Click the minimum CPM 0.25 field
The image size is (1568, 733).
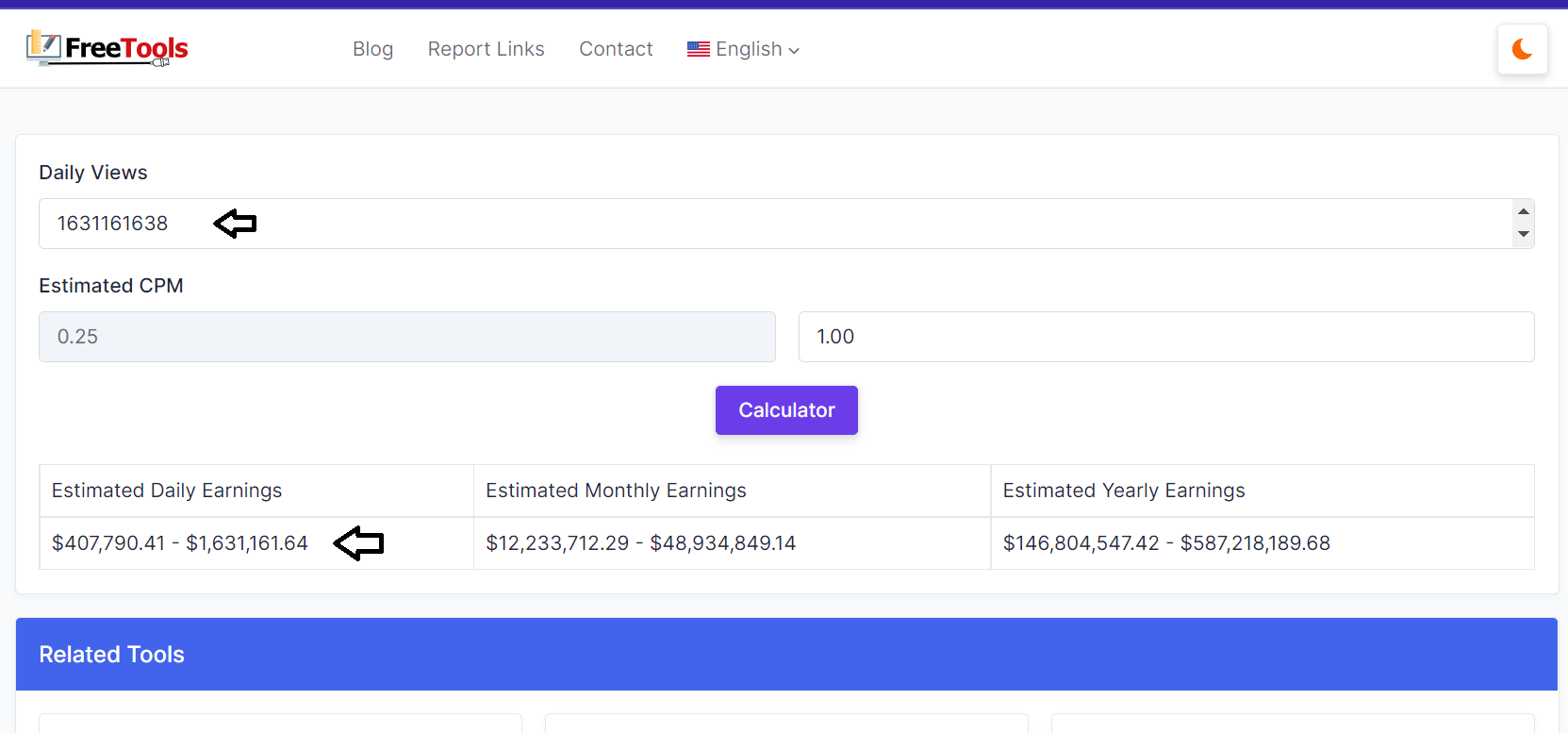[x=407, y=337]
